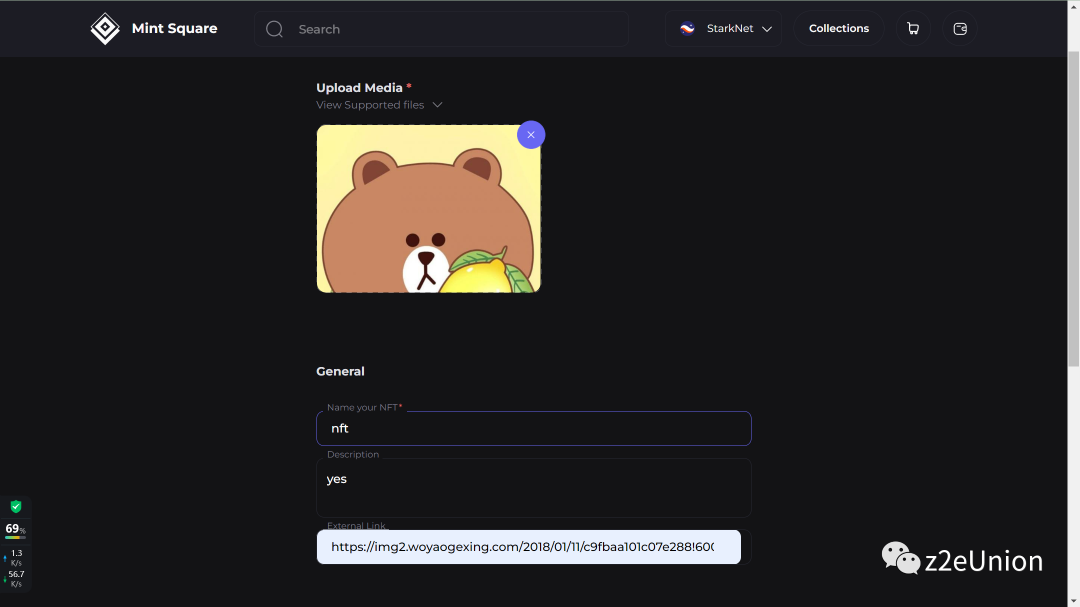This screenshot has width=1080, height=607.
Task: Click the uploaded bear image preview
Action: point(428,210)
